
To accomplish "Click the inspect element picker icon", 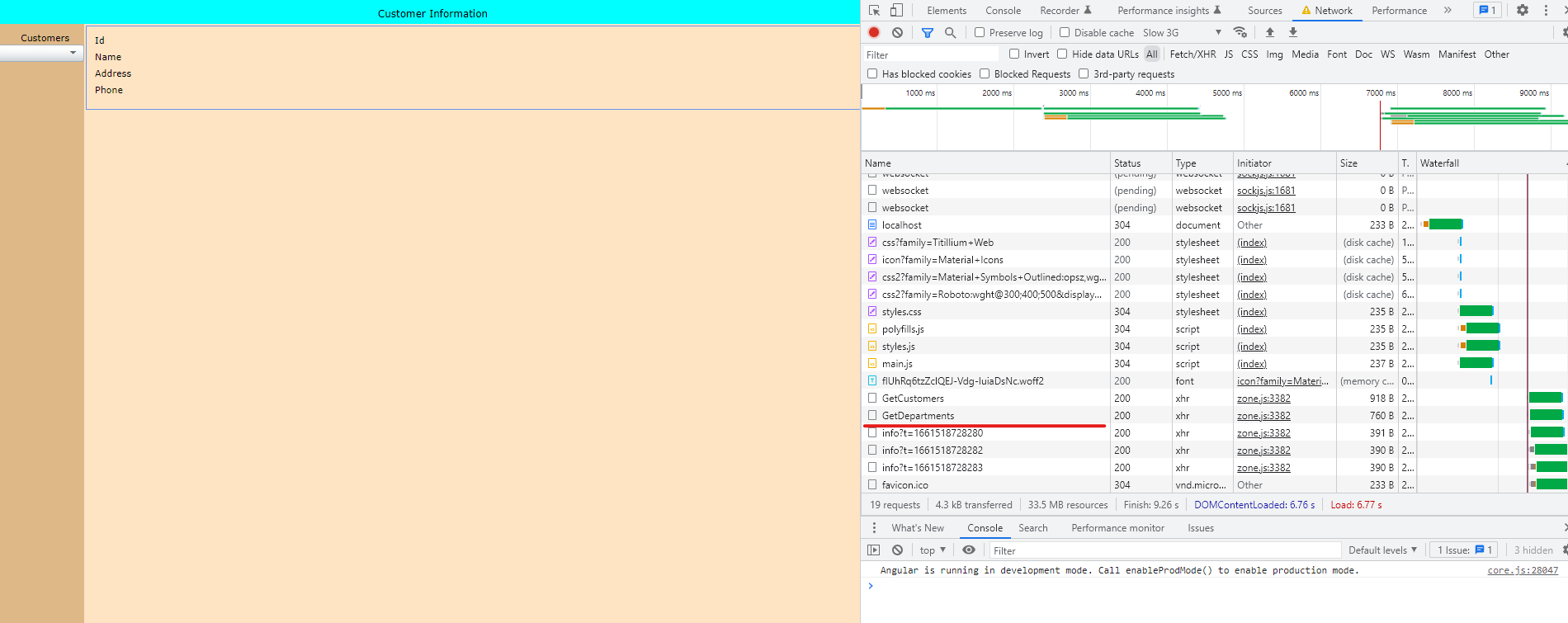I will point(875,11).
